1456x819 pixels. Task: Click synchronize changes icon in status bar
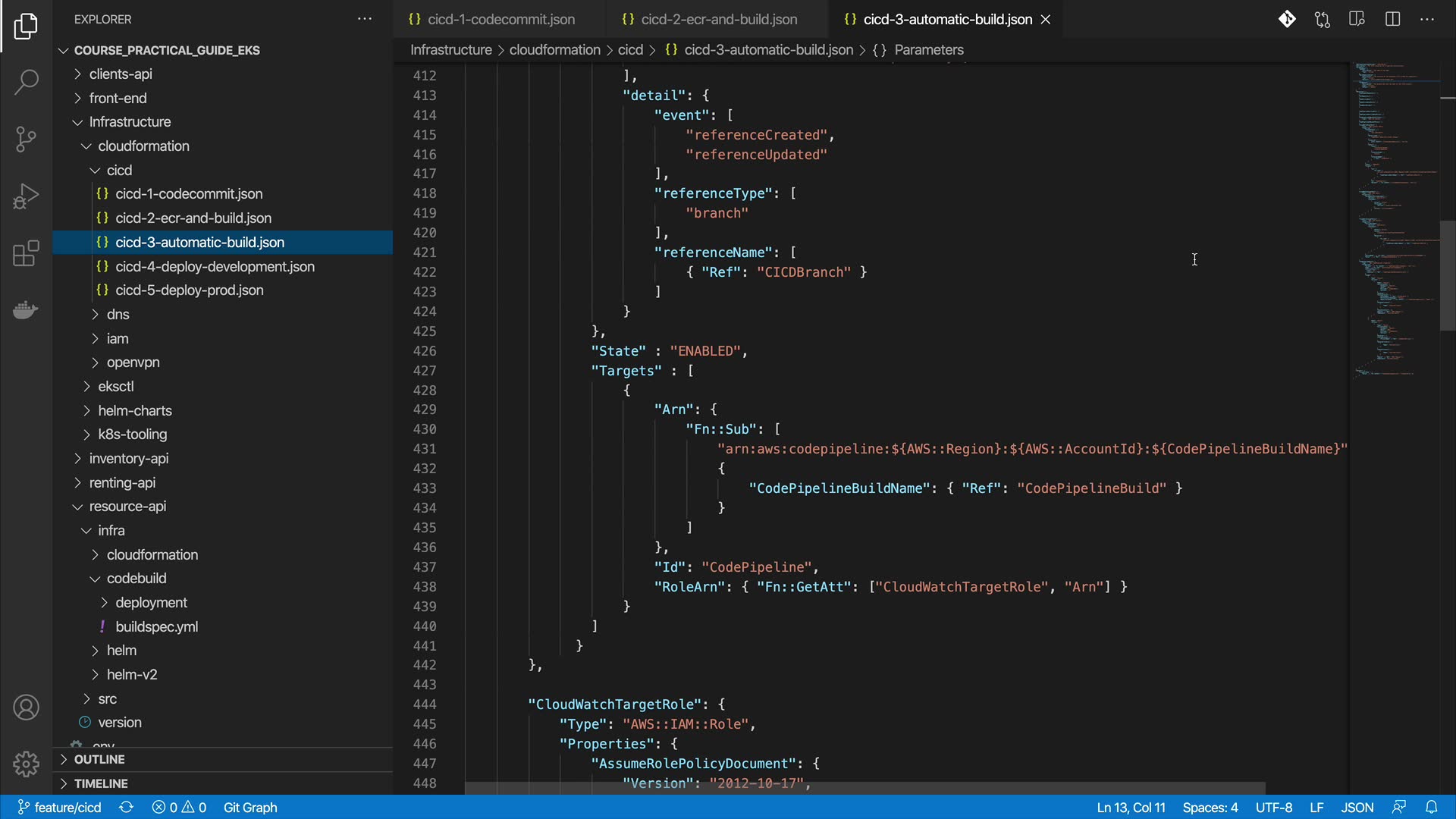pyautogui.click(x=126, y=807)
